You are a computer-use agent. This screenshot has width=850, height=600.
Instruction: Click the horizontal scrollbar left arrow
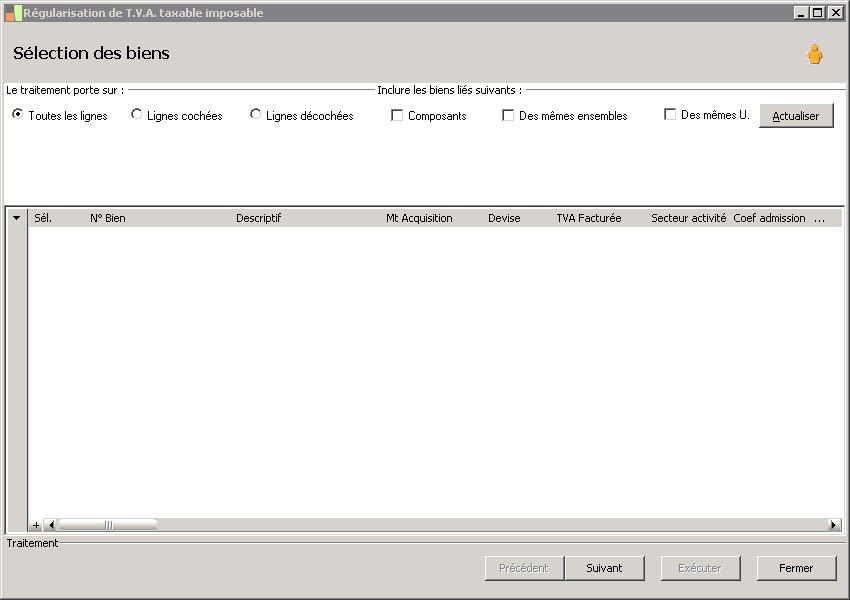[x=51, y=525]
